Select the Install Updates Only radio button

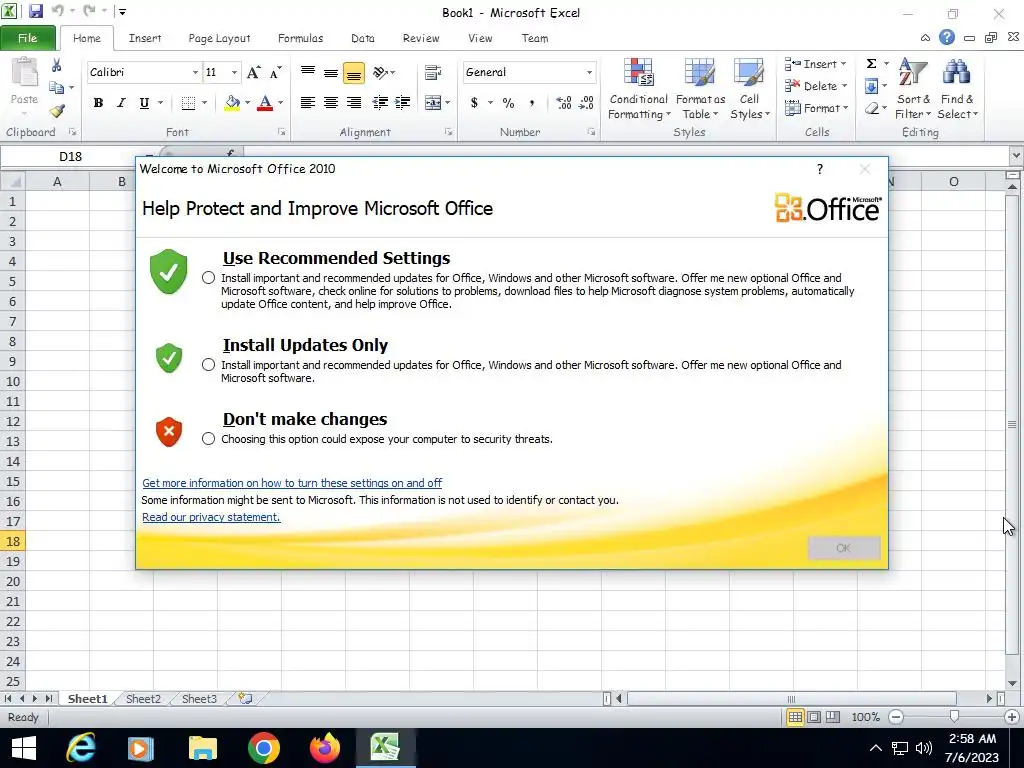[x=208, y=365]
